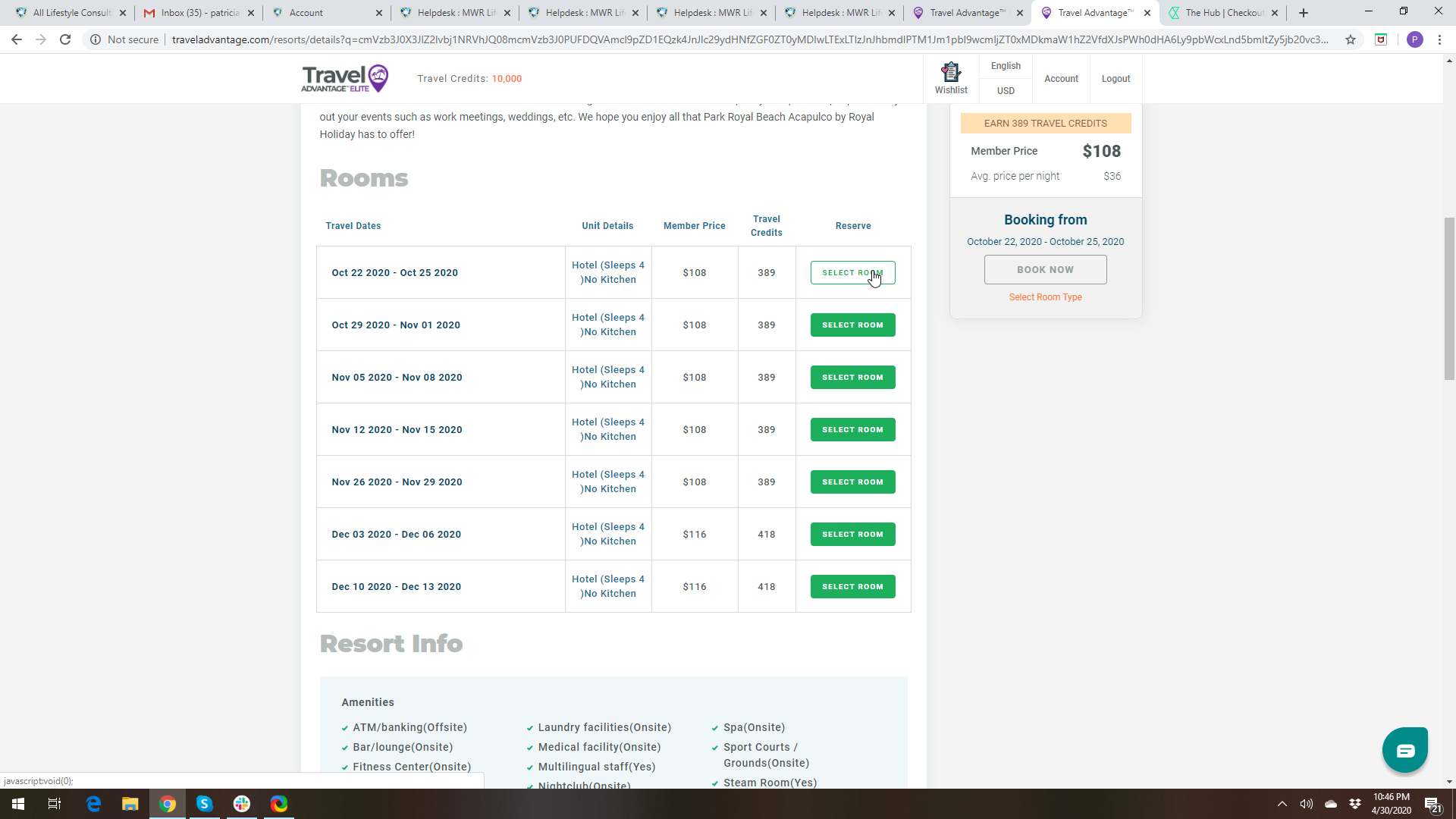
Task: Click the browser back arrow
Action: 17,39
